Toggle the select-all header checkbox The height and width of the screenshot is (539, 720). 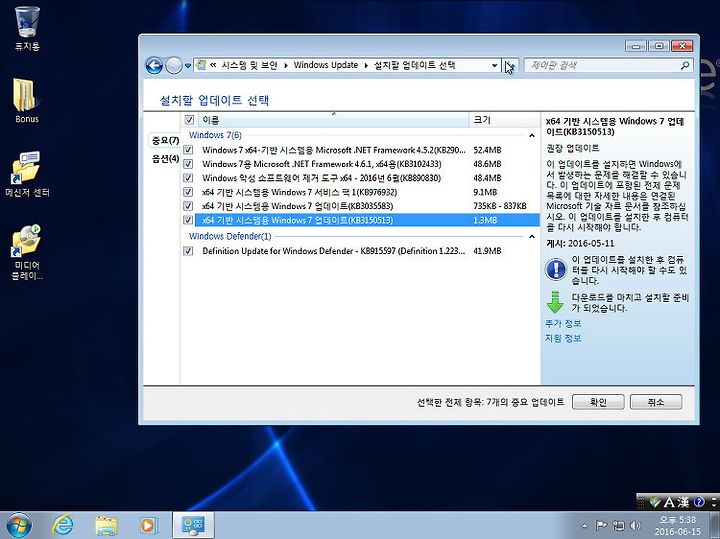click(x=189, y=120)
